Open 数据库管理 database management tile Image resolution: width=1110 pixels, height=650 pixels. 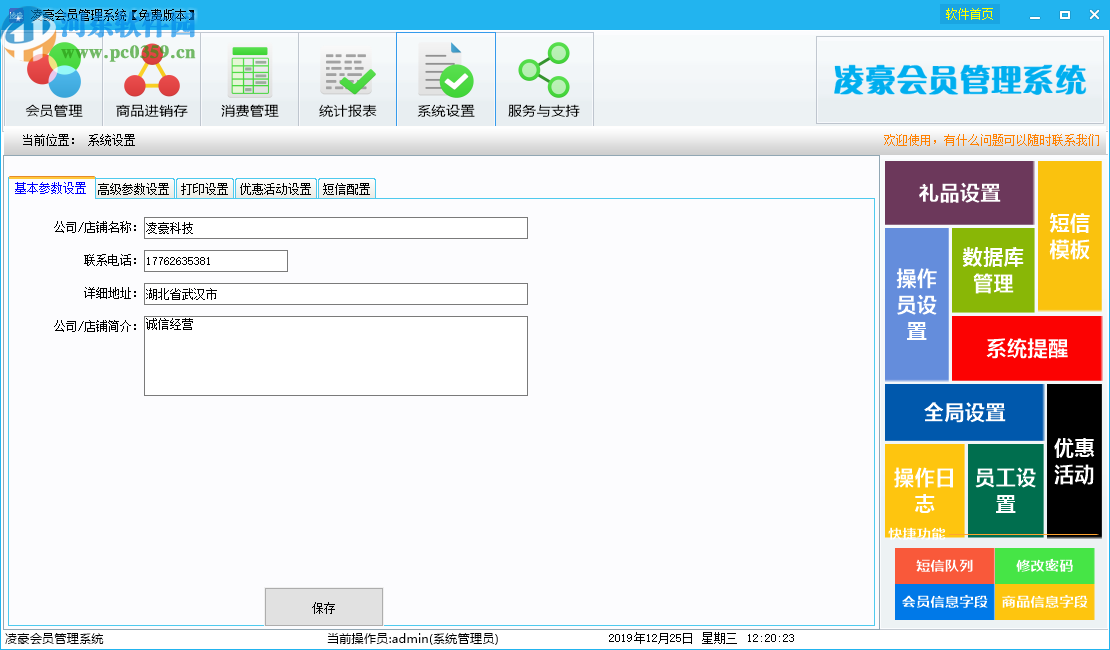click(x=991, y=270)
